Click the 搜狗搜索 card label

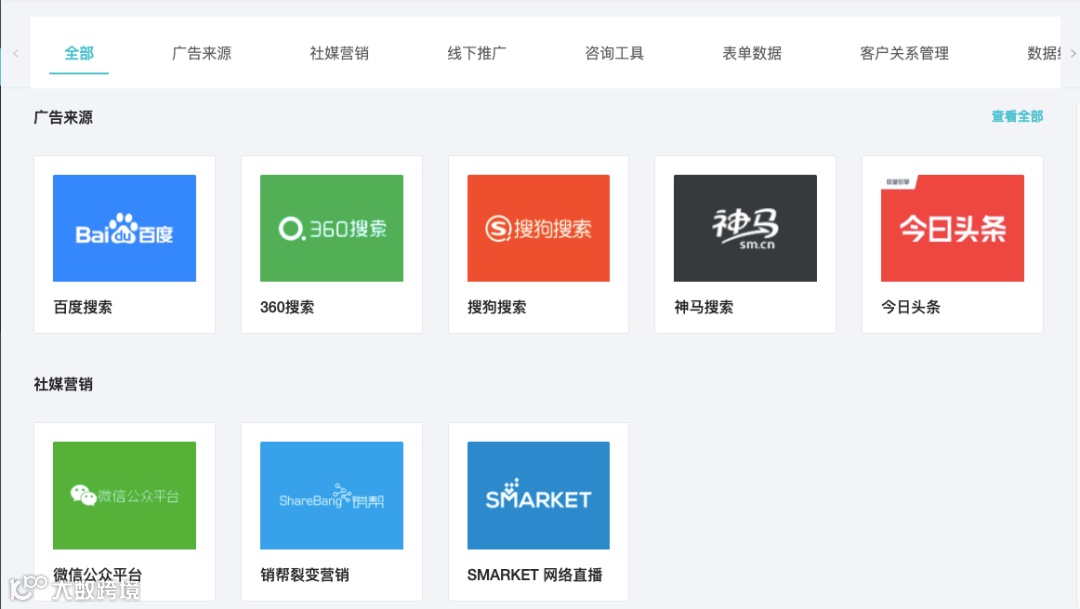point(497,307)
